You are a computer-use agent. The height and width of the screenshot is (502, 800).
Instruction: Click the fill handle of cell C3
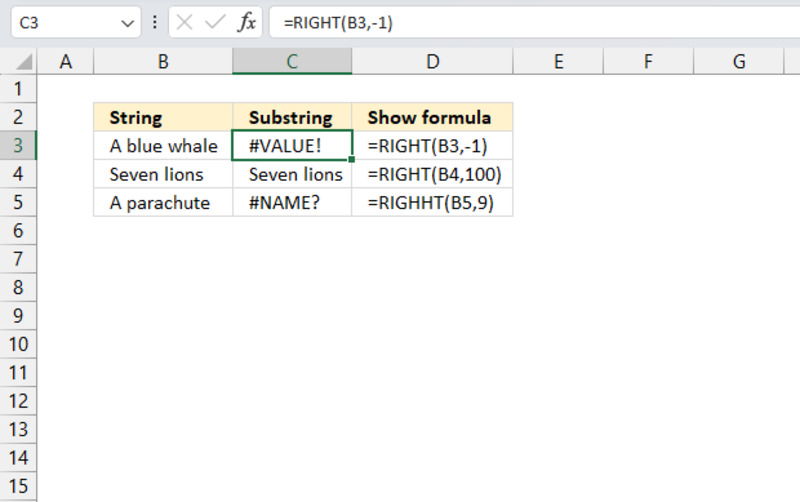tap(352, 159)
